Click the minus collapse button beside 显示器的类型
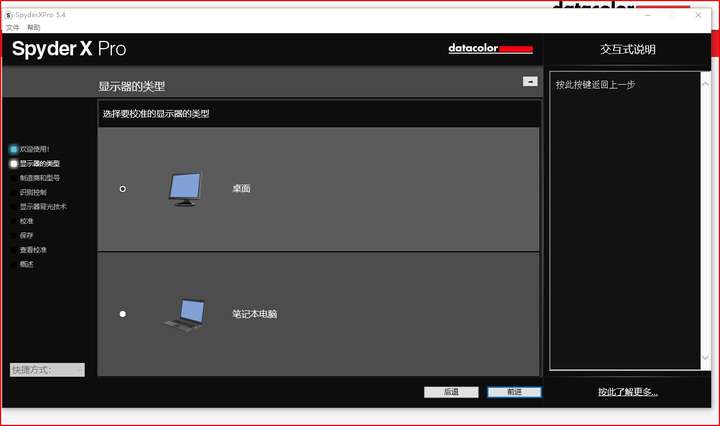Viewport: 720px width, 426px height. click(x=530, y=81)
